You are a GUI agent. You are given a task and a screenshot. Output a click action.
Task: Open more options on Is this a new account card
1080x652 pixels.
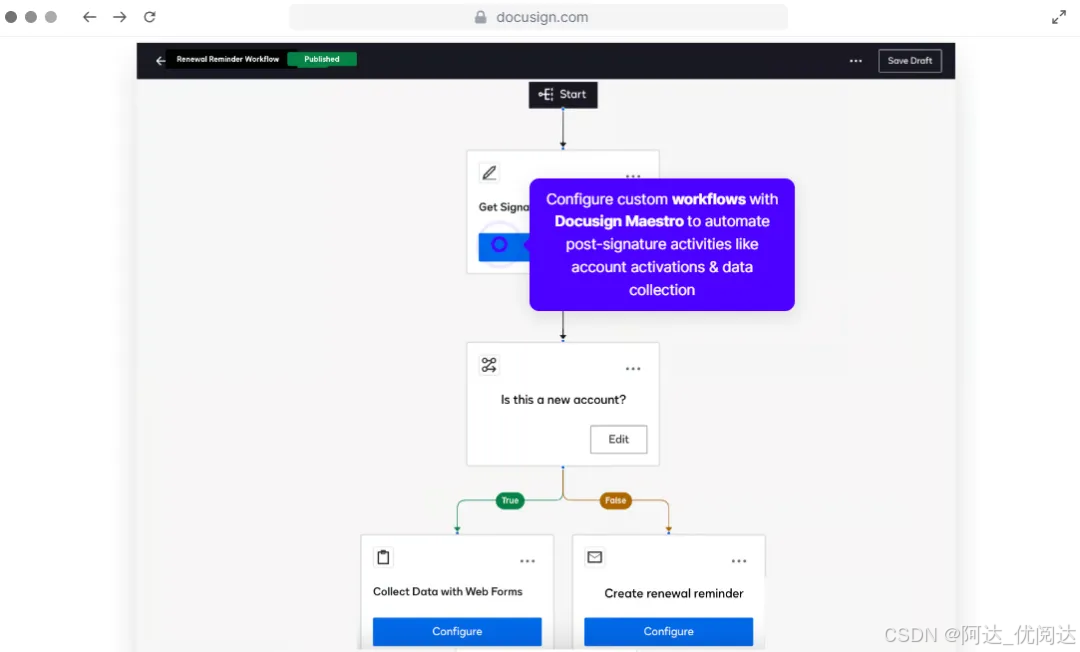(633, 369)
